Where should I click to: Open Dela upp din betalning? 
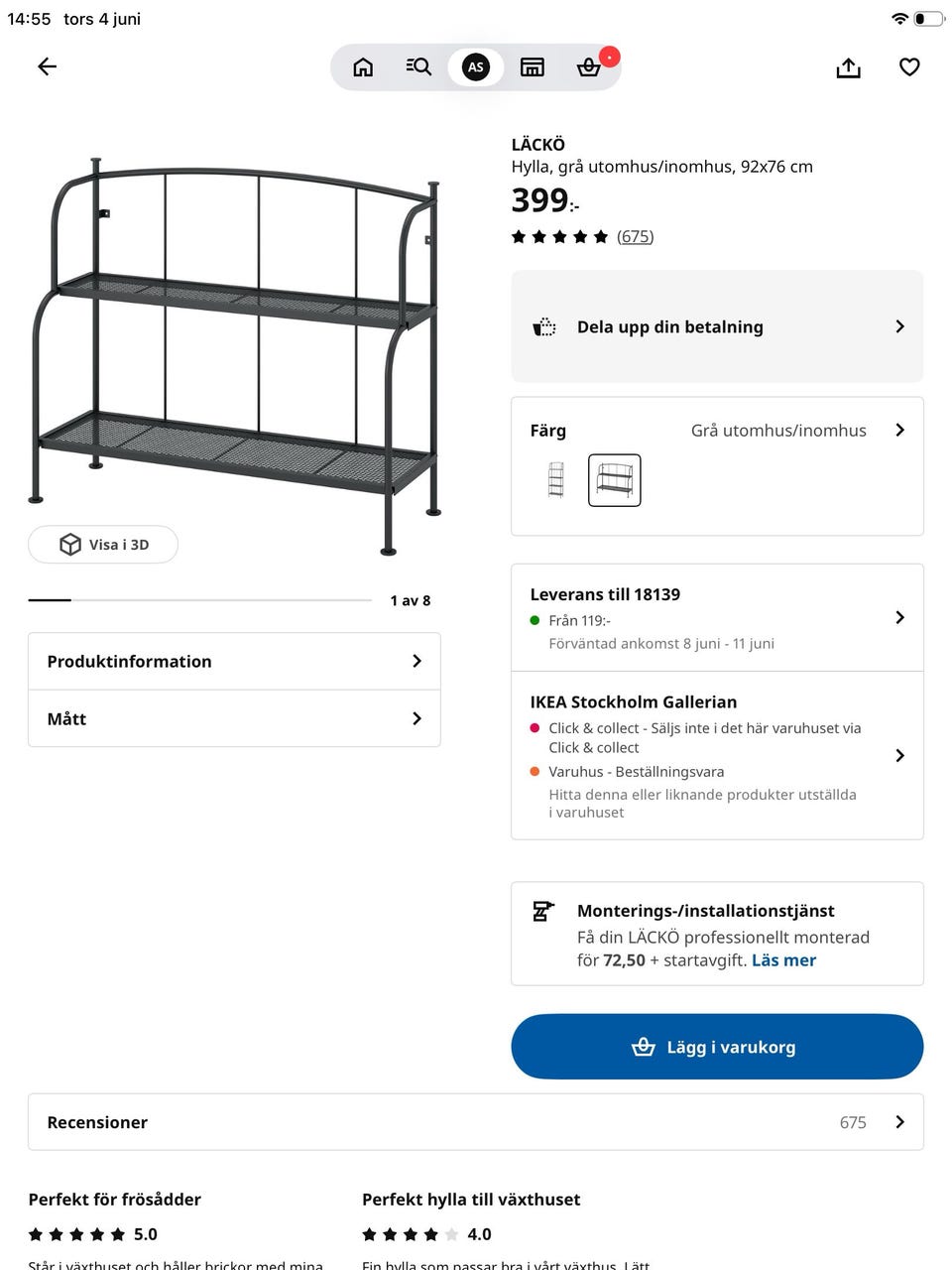coord(717,326)
